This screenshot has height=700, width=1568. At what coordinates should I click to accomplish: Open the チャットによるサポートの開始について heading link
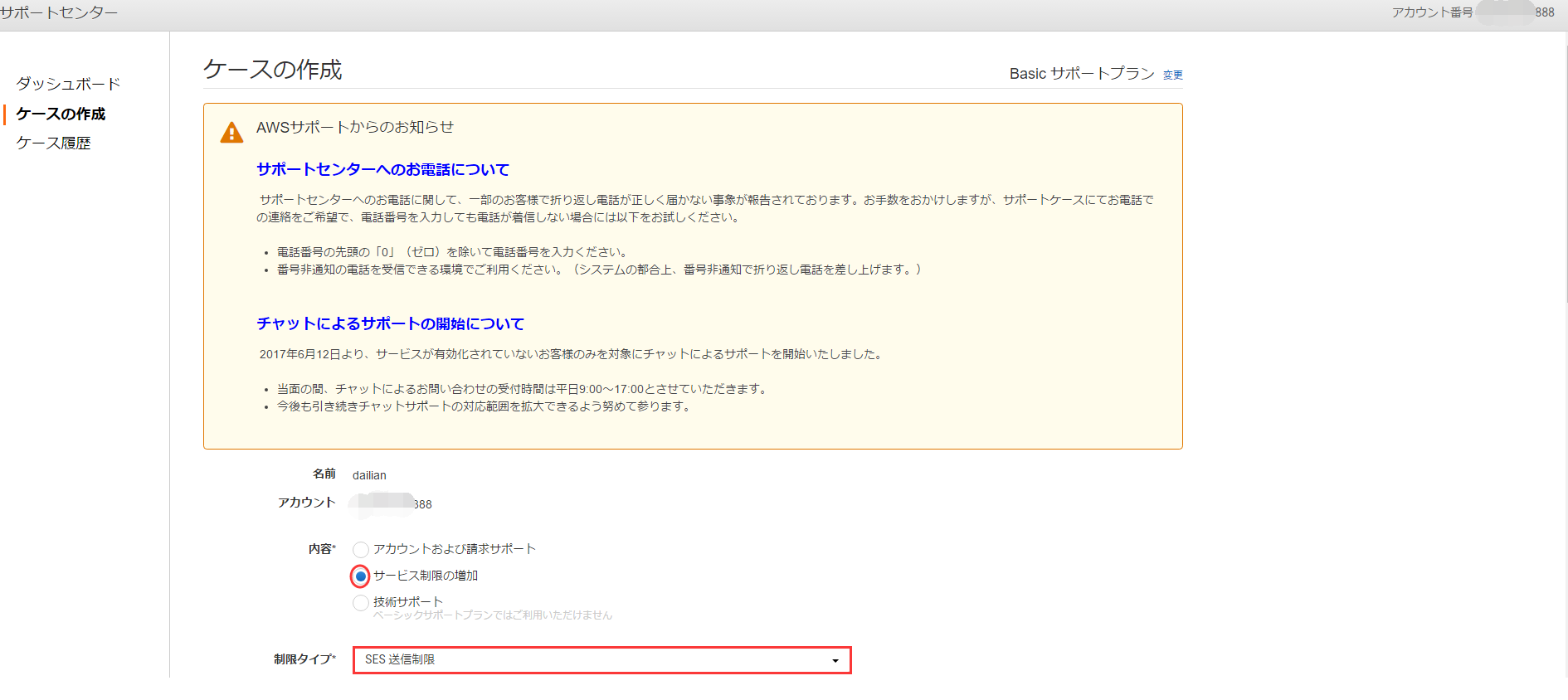[390, 323]
